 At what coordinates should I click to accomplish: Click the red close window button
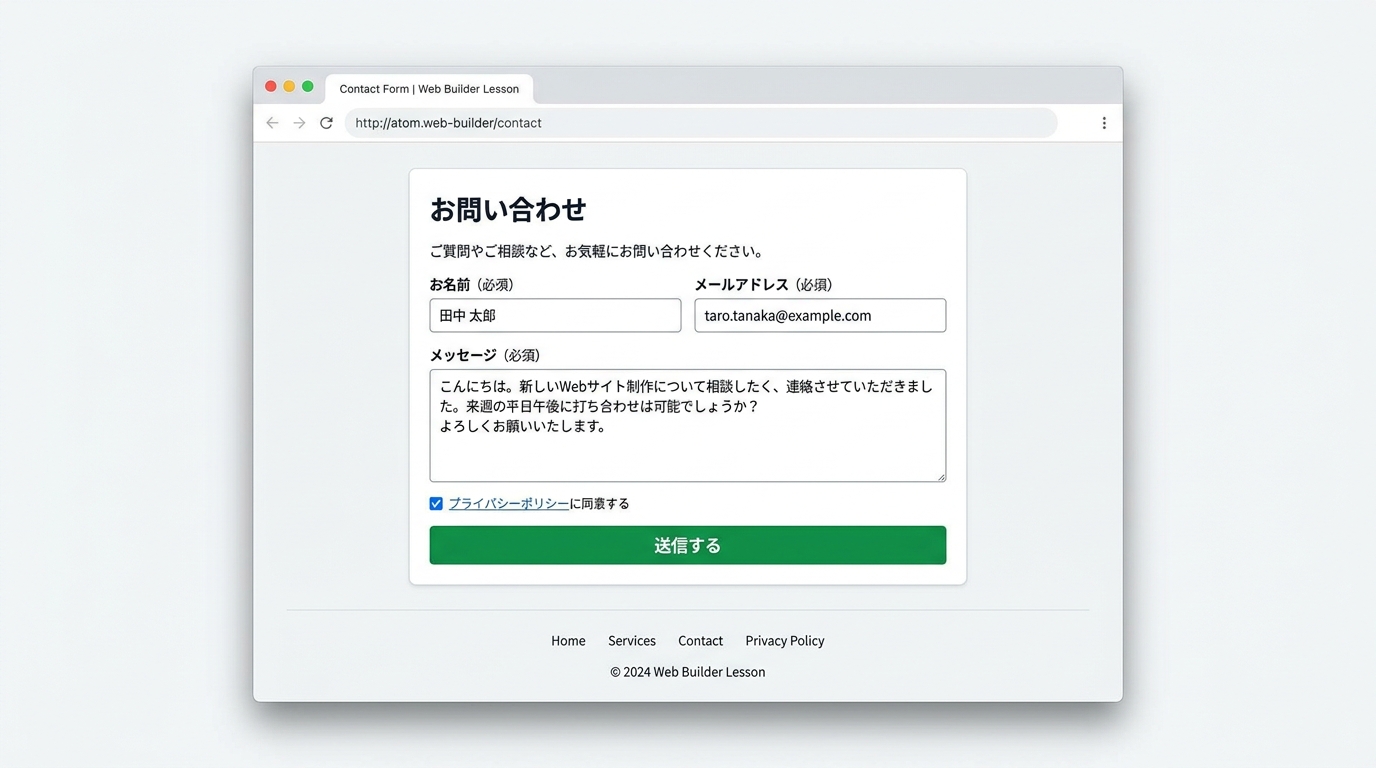pos(270,87)
